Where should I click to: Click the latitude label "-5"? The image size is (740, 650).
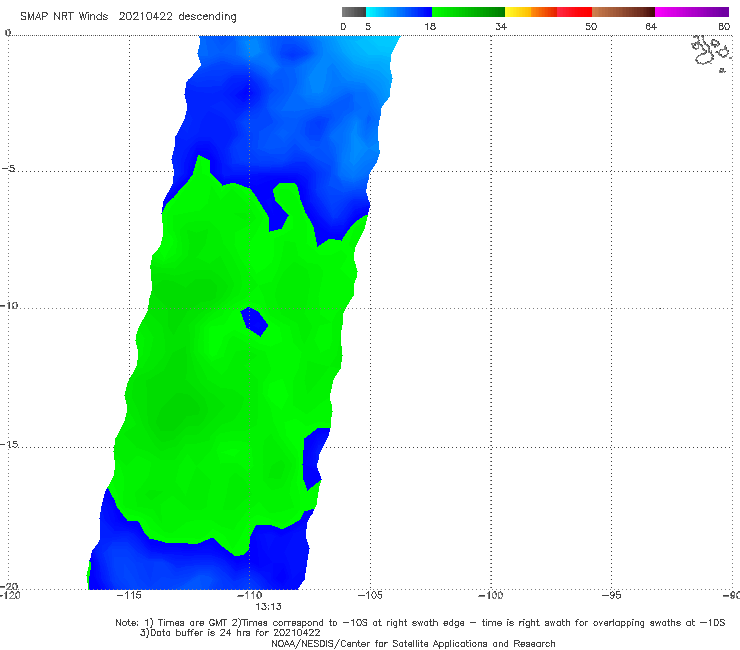[x=9, y=169]
